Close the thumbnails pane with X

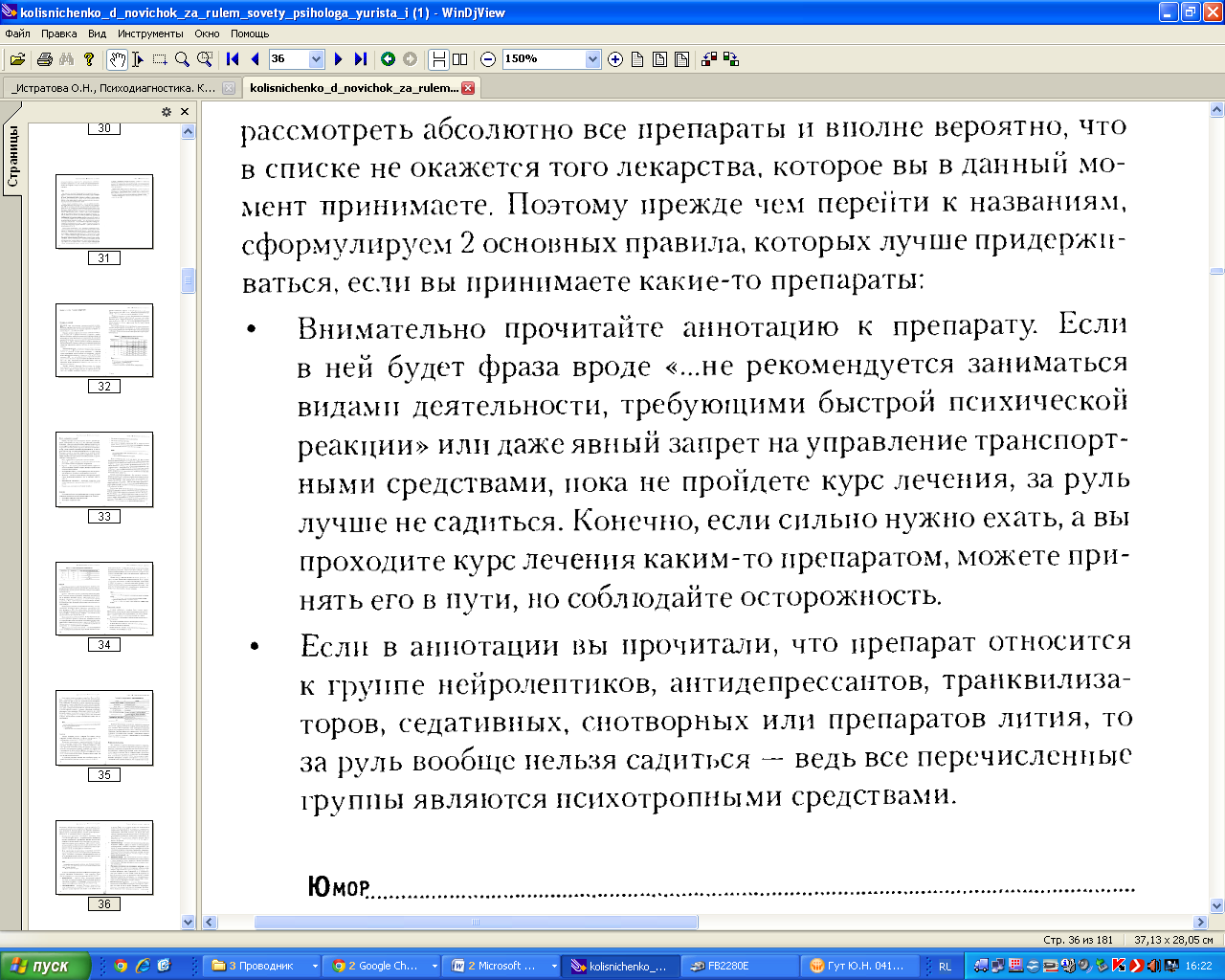point(185,112)
